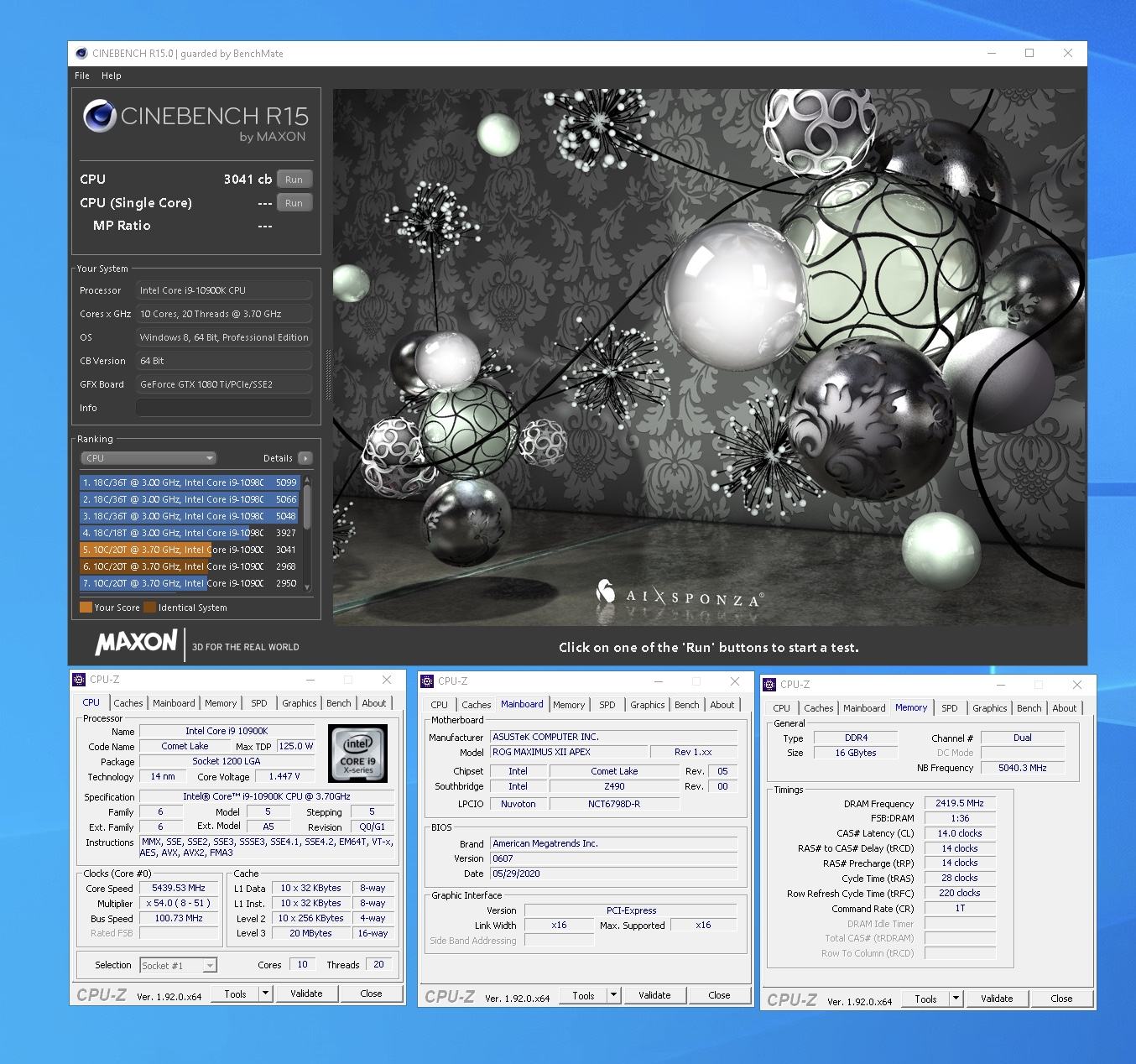This screenshot has height=1064, width=1136.
Task: Click Validate in middle CPU-Z window
Action: 654,996
